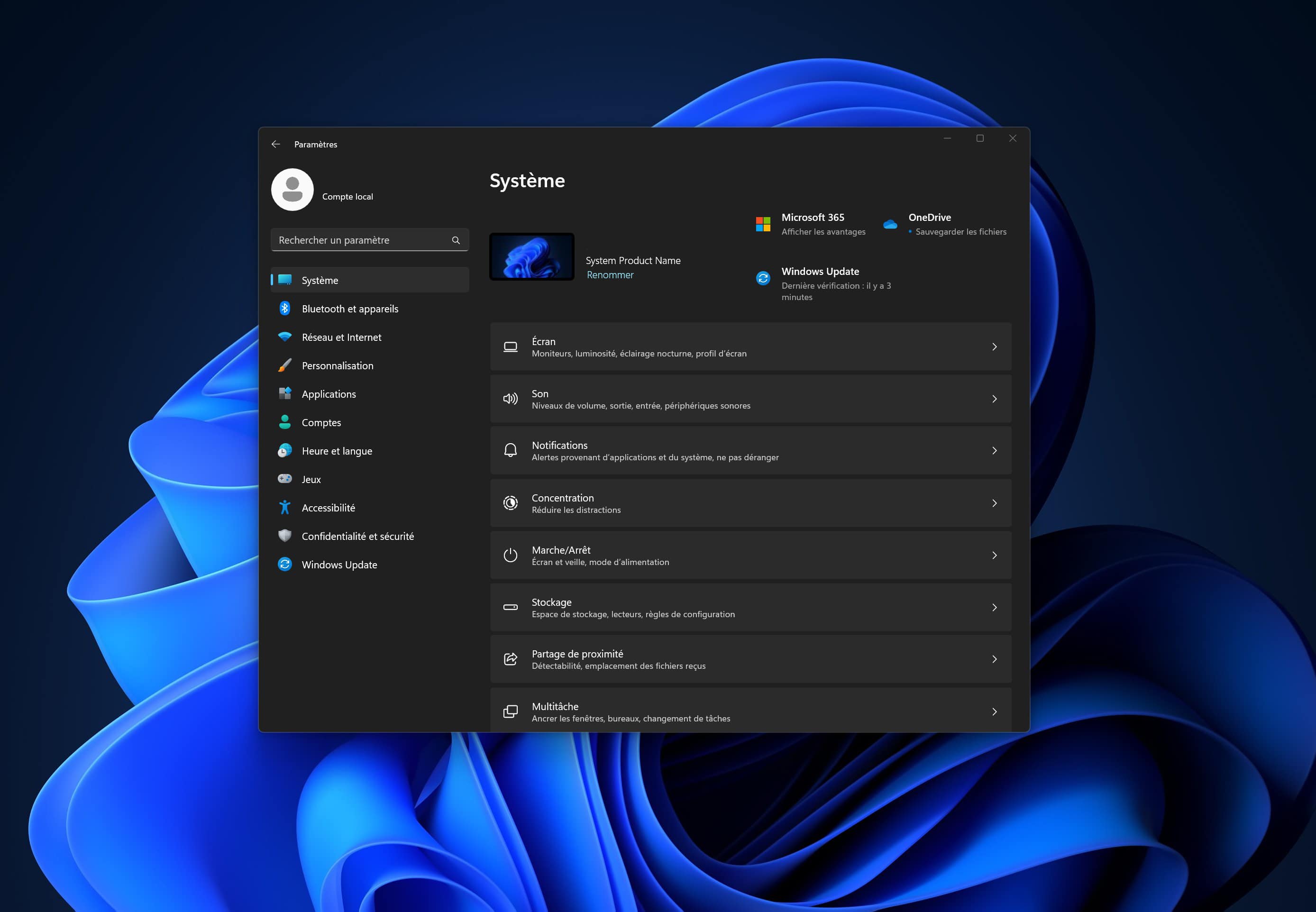Click the Rechercher un paramètre field
Image resolution: width=1316 pixels, height=912 pixels.
(x=354, y=239)
